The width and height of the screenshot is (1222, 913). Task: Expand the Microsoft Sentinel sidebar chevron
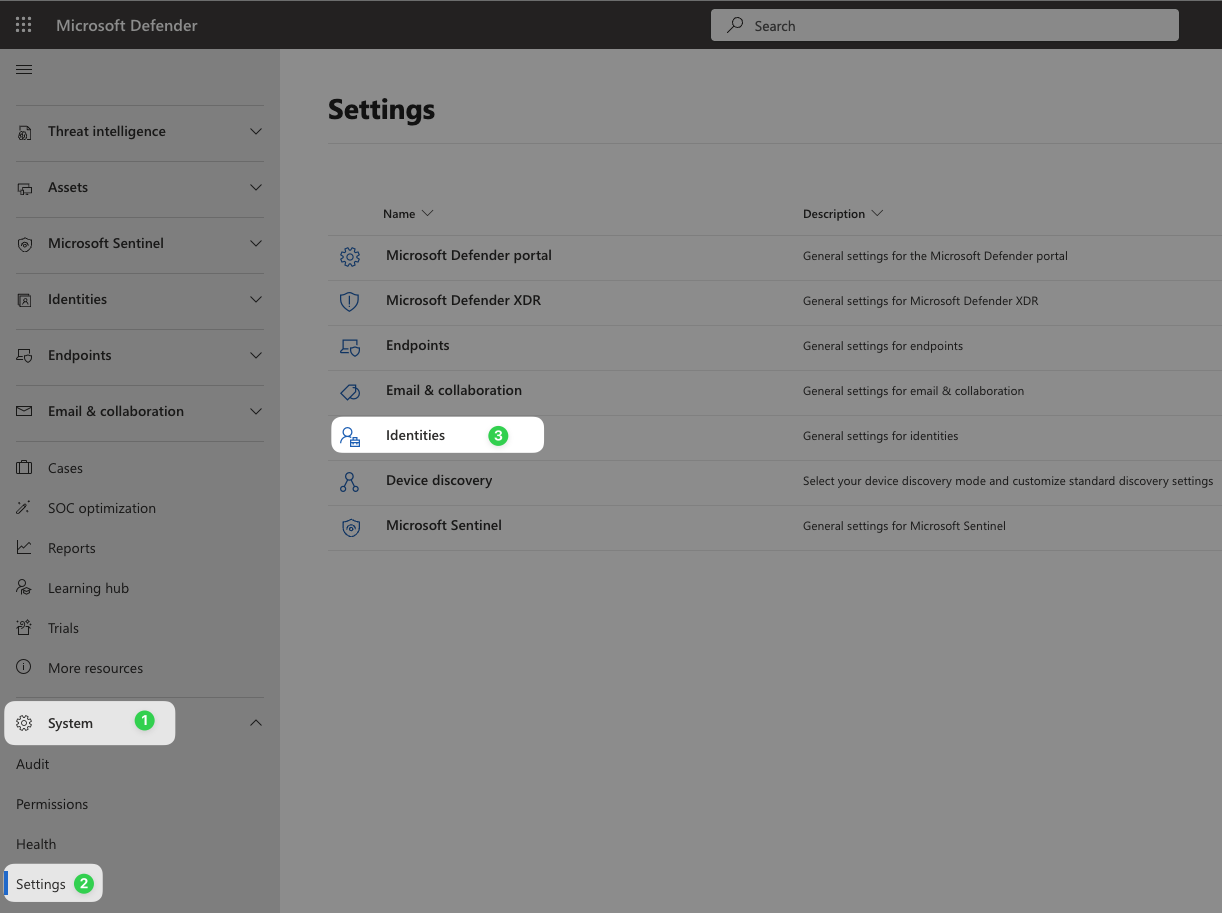click(256, 244)
